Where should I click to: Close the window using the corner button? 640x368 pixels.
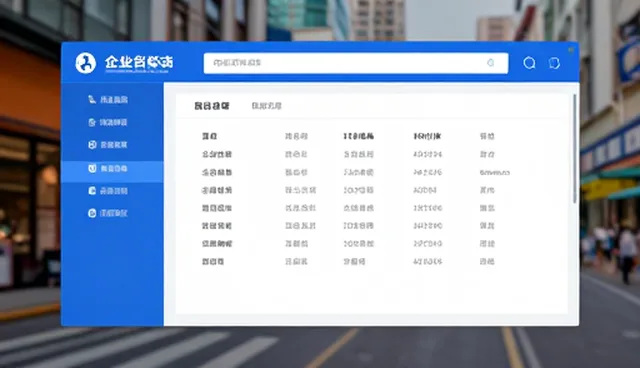(571, 50)
